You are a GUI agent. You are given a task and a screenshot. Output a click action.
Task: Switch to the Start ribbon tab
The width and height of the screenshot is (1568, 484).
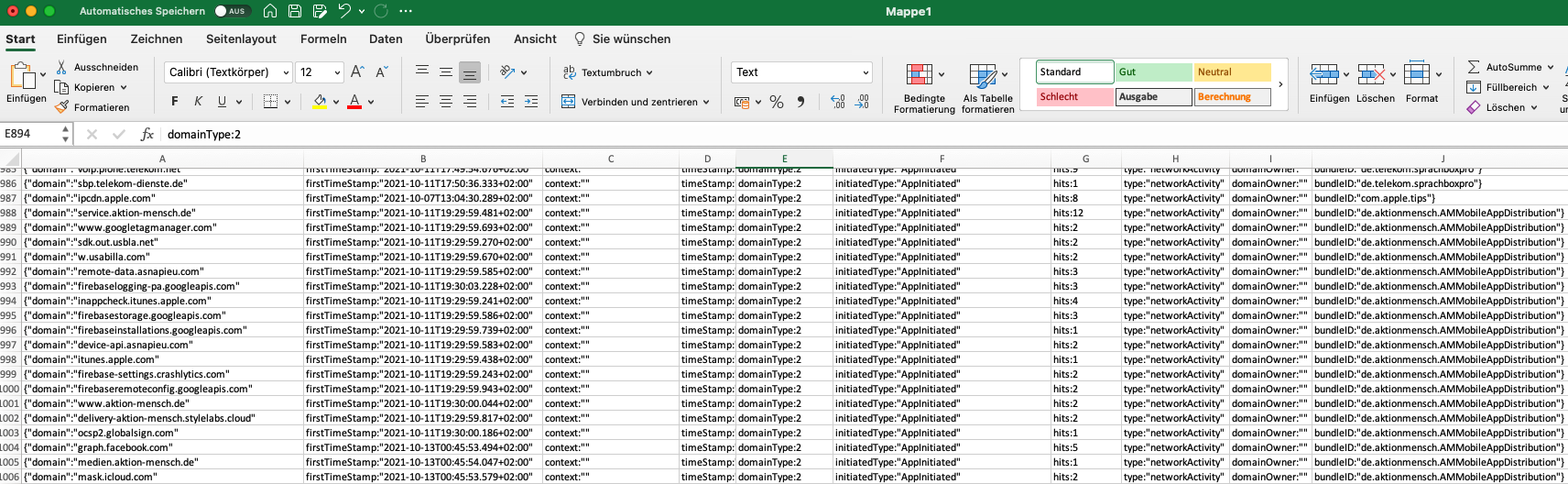pos(20,38)
